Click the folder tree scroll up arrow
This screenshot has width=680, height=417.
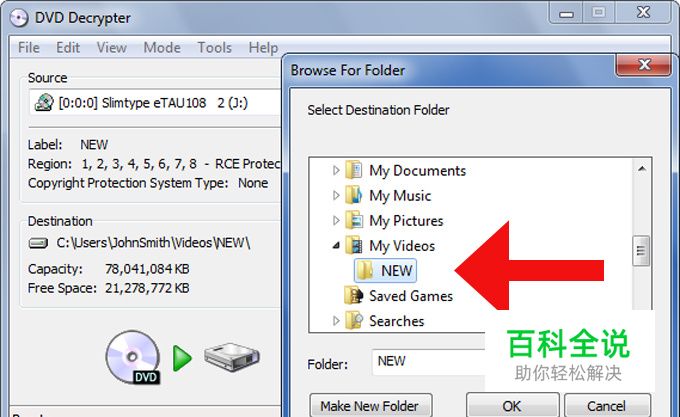(641, 169)
